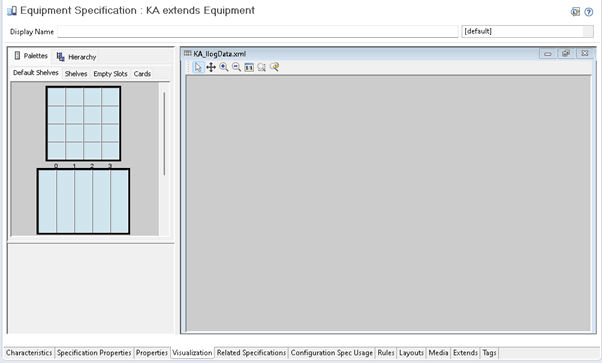Click the icon left of help

(575, 12)
